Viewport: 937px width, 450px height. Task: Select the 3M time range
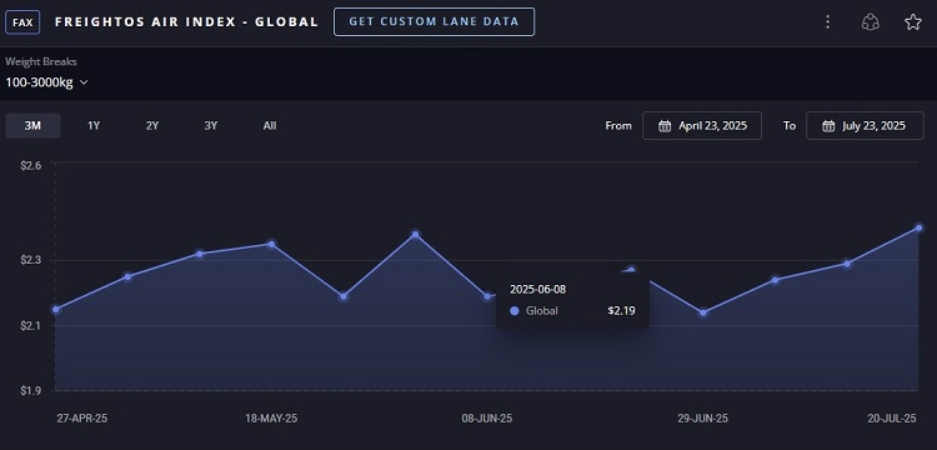point(33,125)
